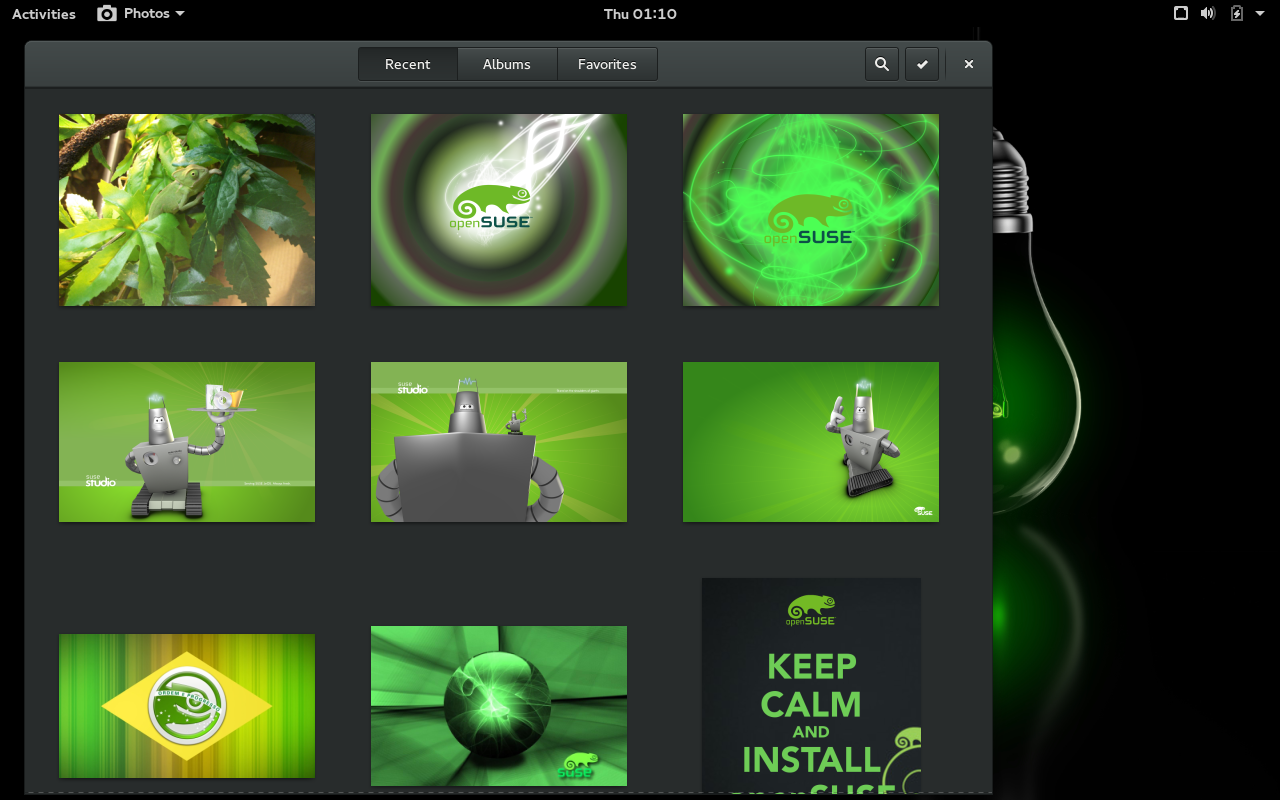Open search with the magnifier icon
The height and width of the screenshot is (800, 1280).
click(x=881, y=64)
